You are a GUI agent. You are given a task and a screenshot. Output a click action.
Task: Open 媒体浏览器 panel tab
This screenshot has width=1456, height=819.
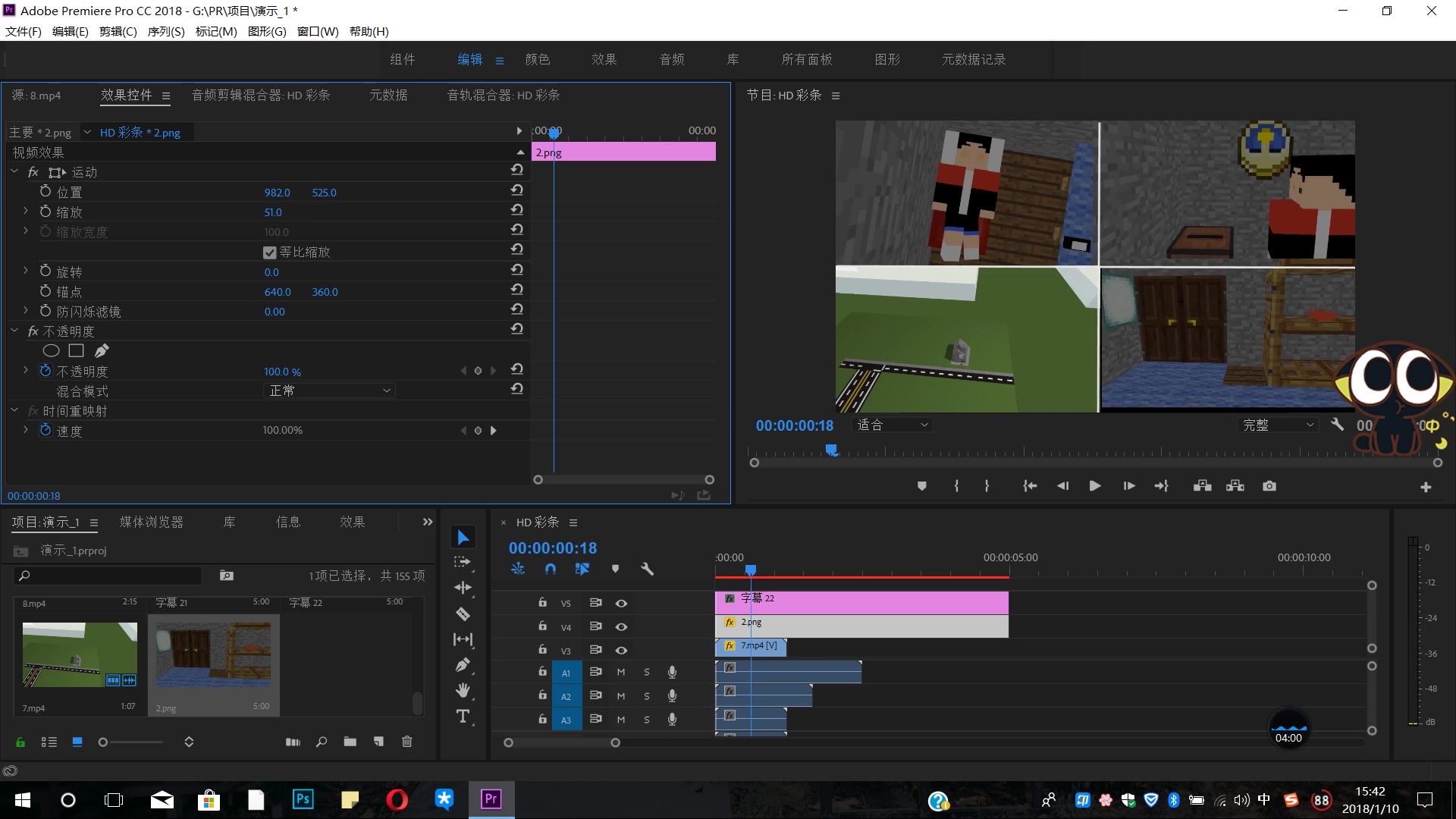point(152,522)
